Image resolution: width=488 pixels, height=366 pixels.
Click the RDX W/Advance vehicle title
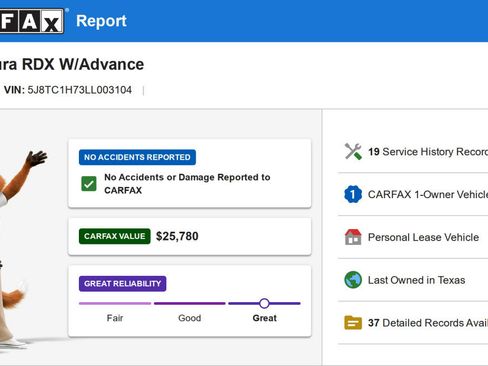(x=72, y=64)
